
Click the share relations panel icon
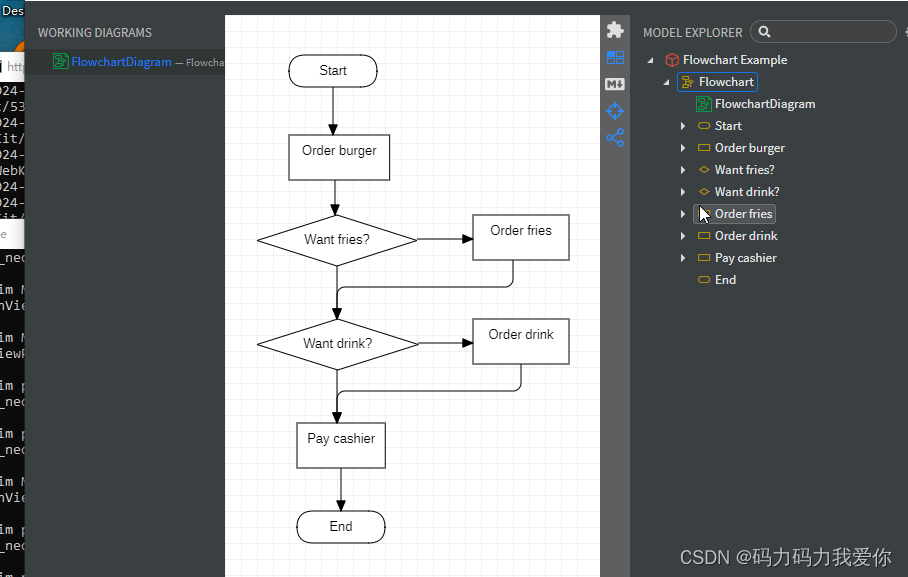[615, 138]
